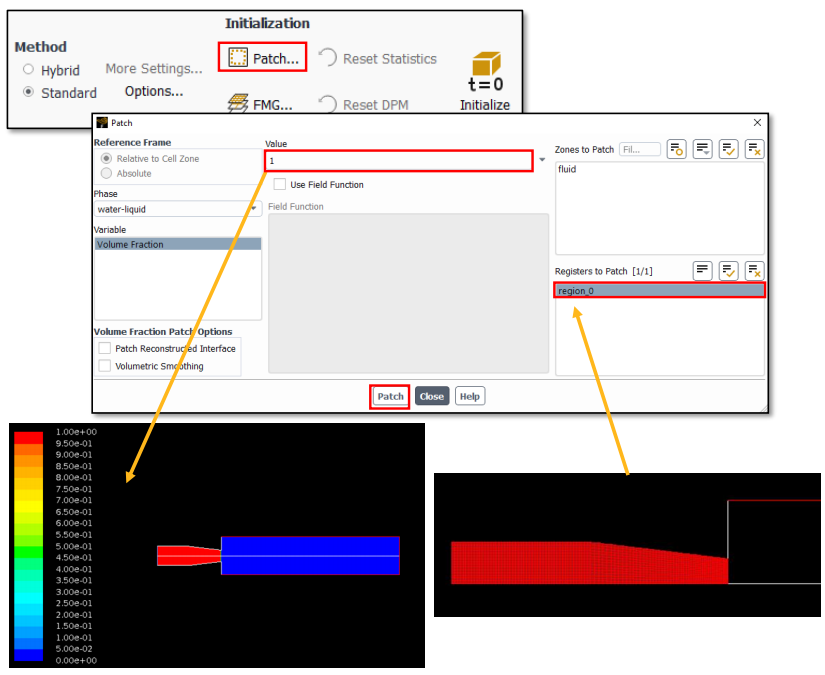This screenshot has width=825, height=675.
Task: Select all zones in Zones to Patch
Action: pyautogui.click(x=729, y=149)
